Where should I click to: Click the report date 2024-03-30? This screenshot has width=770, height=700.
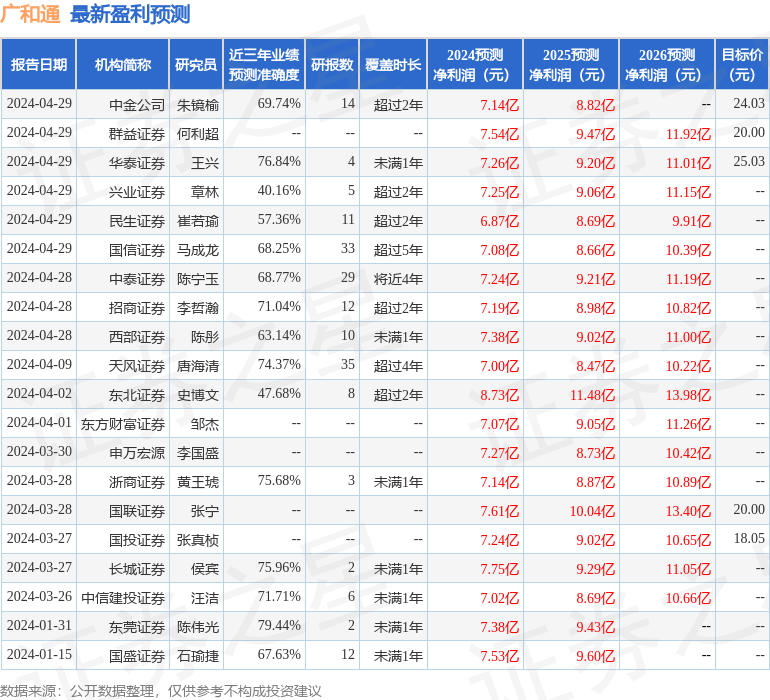pos(39,451)
